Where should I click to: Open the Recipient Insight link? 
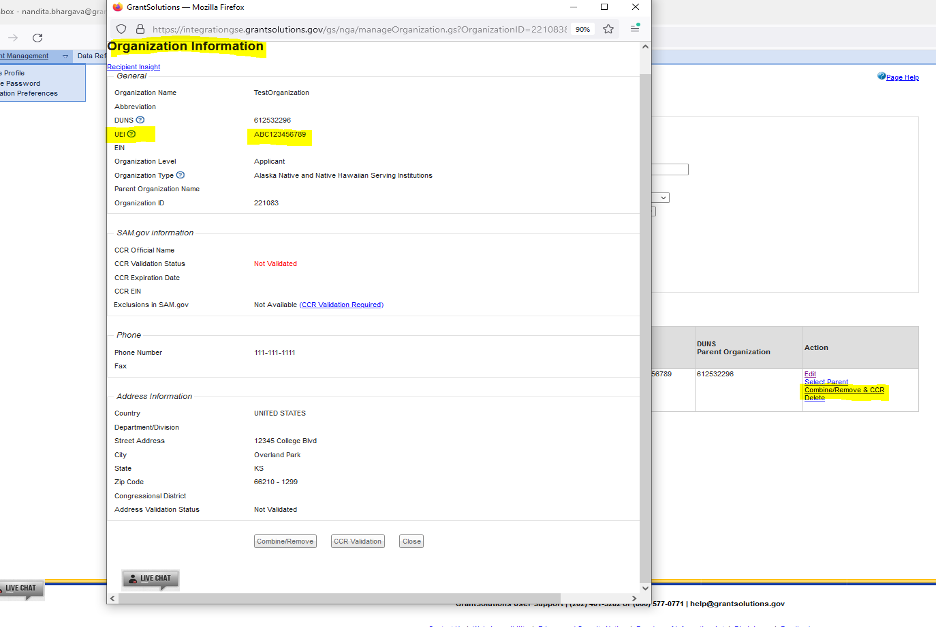click(133, 67)
